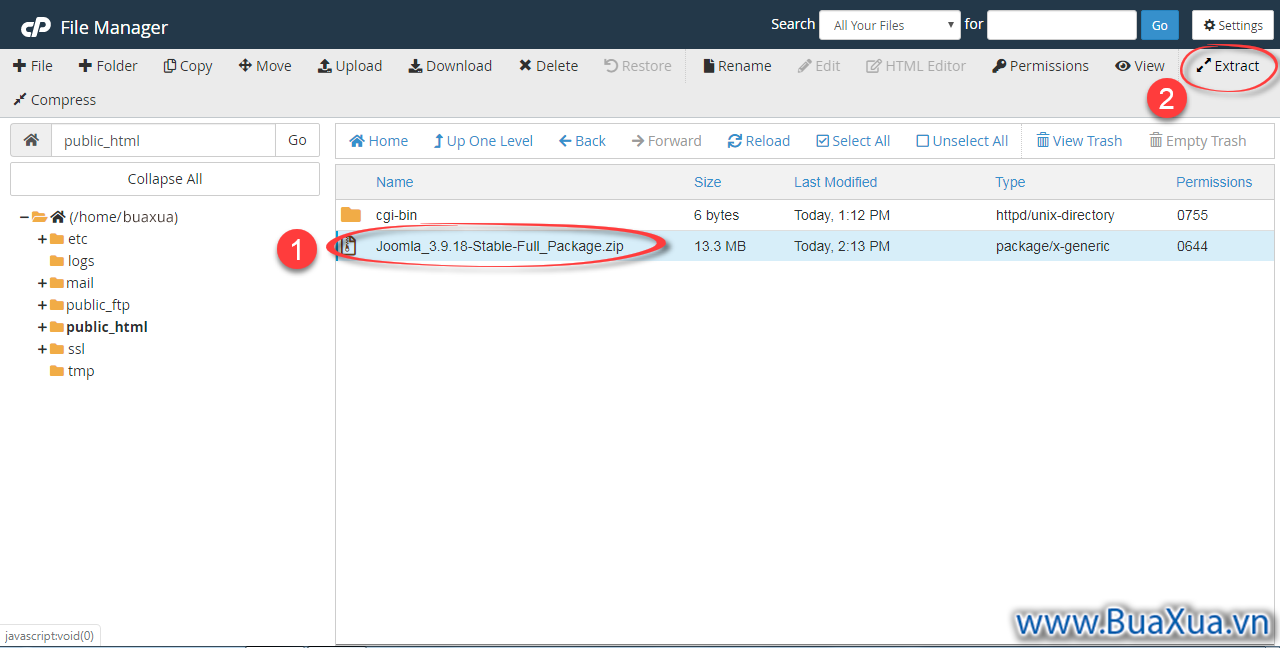Extract the selected zip archive
Screen dimensions: 1280x648
click(1228, 66)
